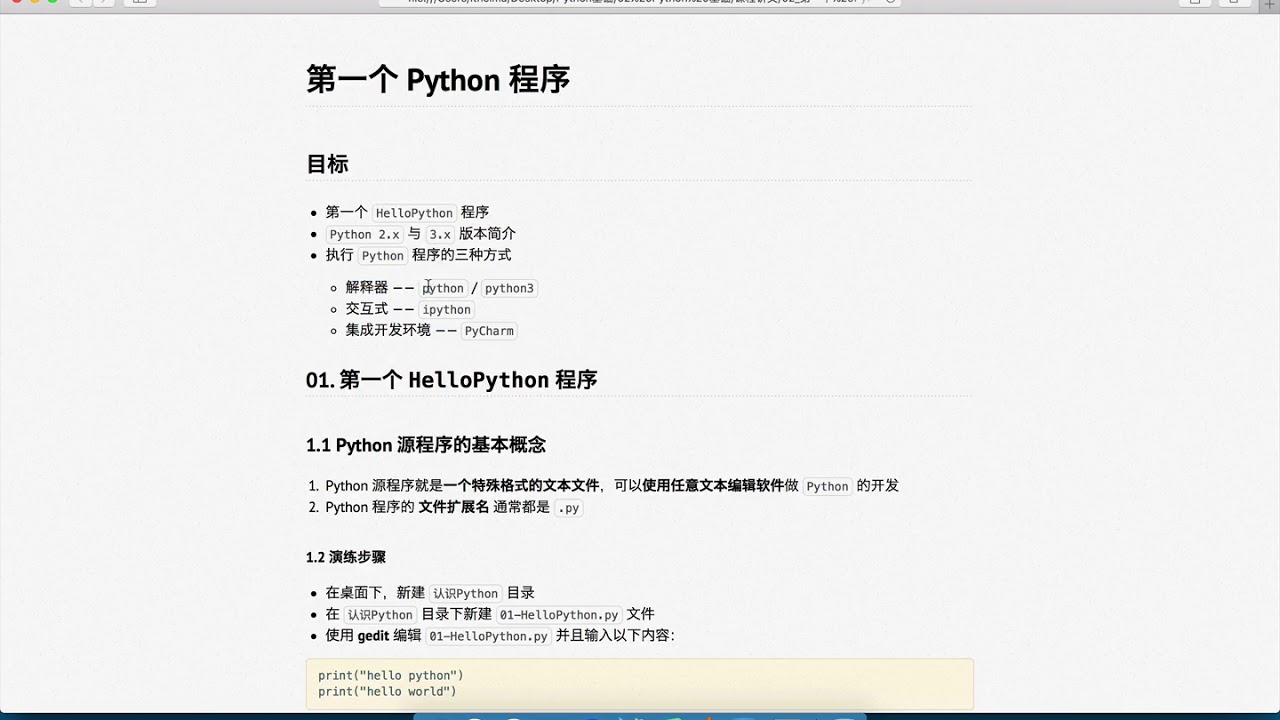Screen dimensions: 1280x720
Task: Click the text 并且输入以下内容
Action: tap(612, 636)
